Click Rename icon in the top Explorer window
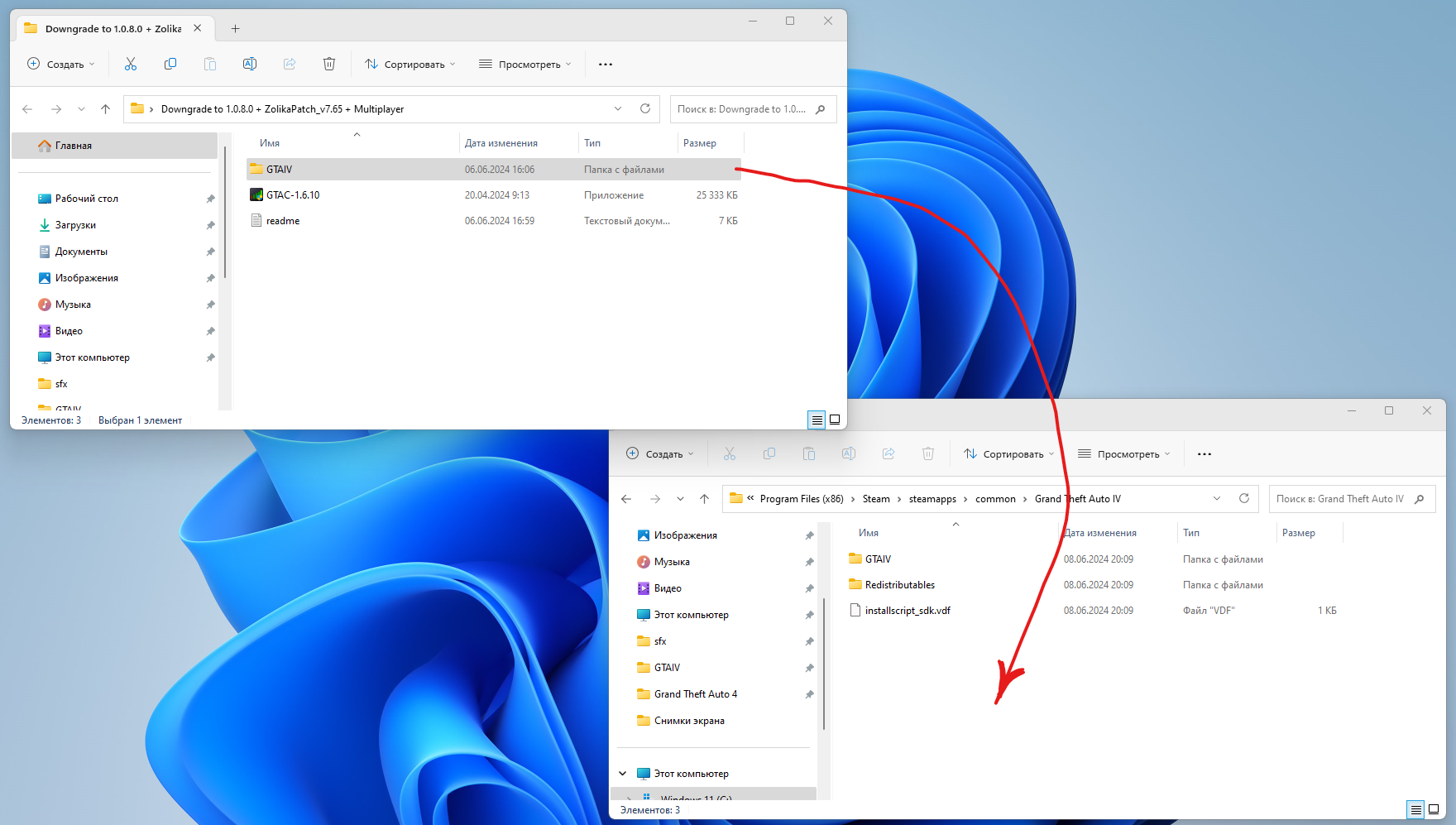 [250, 64]
